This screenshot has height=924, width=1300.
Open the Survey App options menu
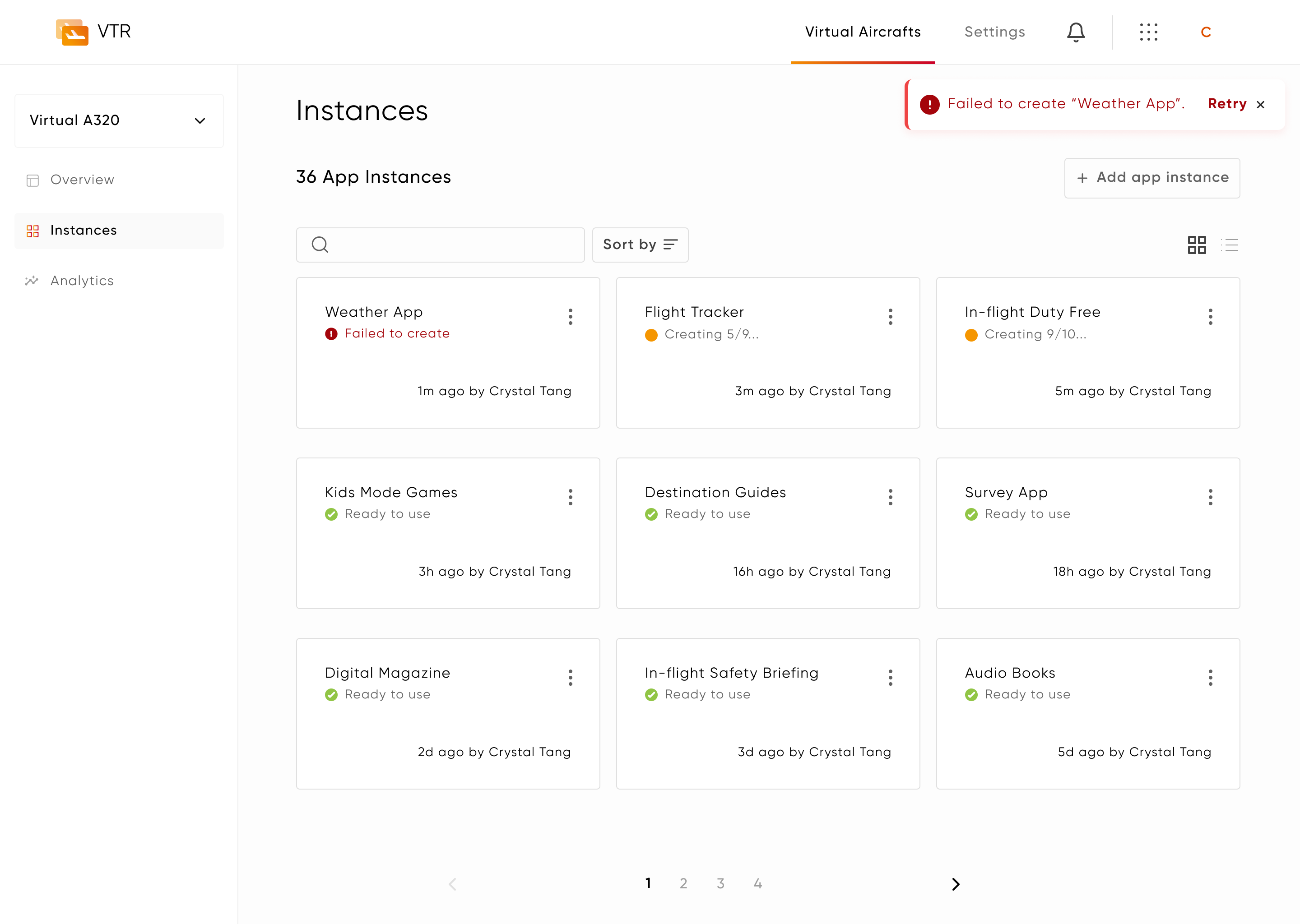tap(1210, 497)
